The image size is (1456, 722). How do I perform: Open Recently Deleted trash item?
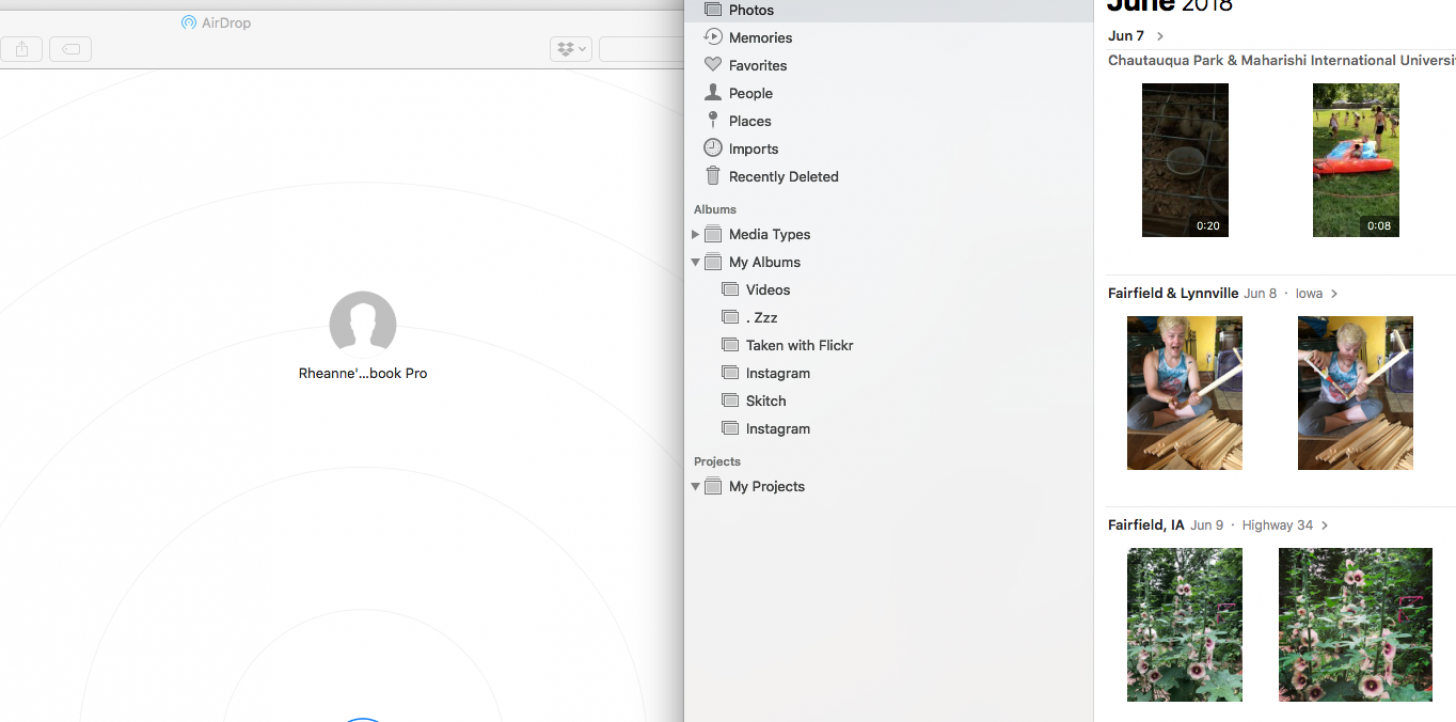[x=783, y=177]
